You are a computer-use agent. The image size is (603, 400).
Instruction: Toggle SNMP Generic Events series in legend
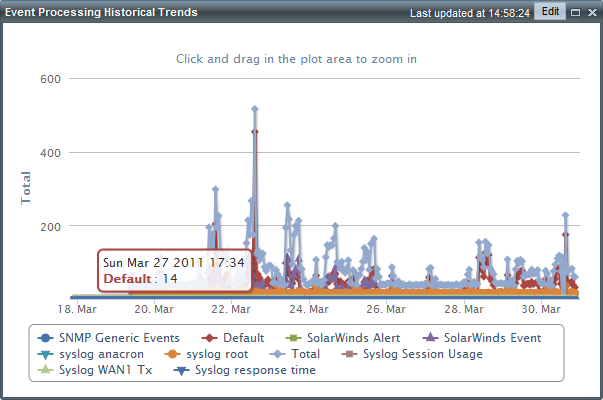tap(108, 338)
